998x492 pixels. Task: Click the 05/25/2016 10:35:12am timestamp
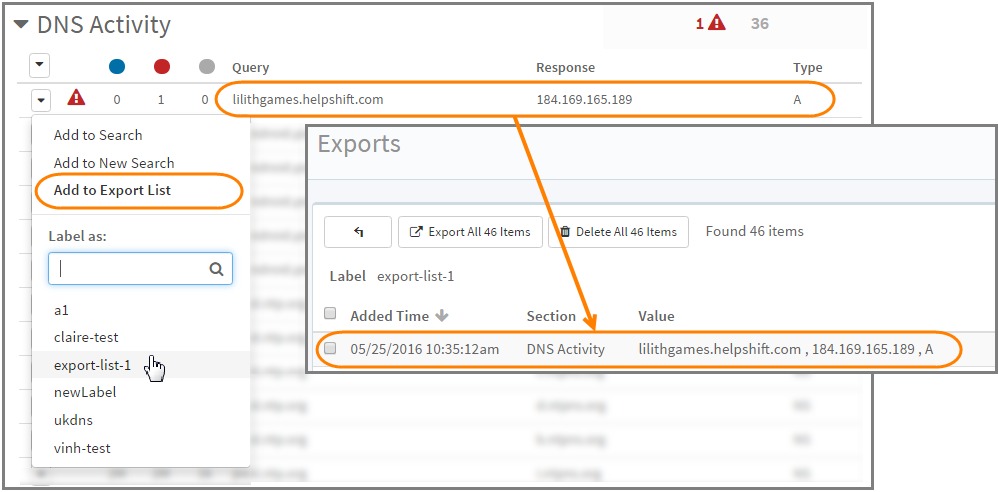click(425, 349)
